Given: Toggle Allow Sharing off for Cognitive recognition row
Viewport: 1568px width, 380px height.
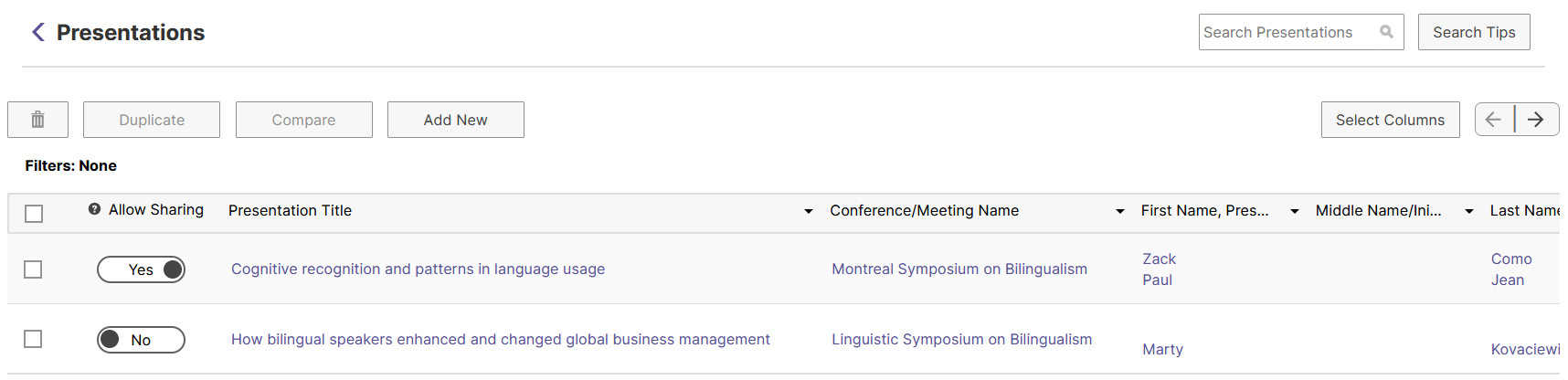Looking at the screenshot, I should (141, 269).
